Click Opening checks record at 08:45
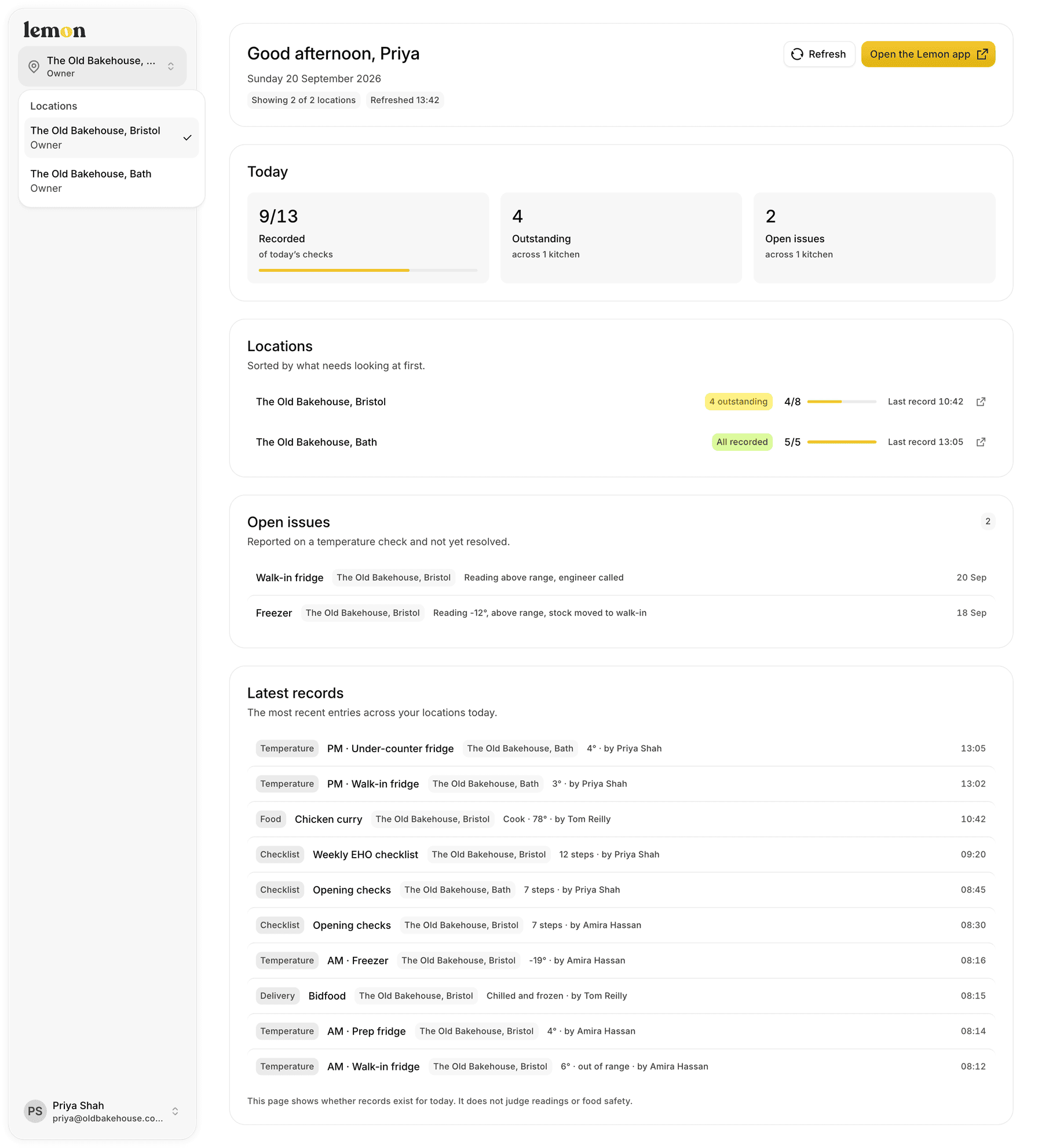This screenshot has width=1038, height=1148. pyautogui.click(x=621, y=890)
